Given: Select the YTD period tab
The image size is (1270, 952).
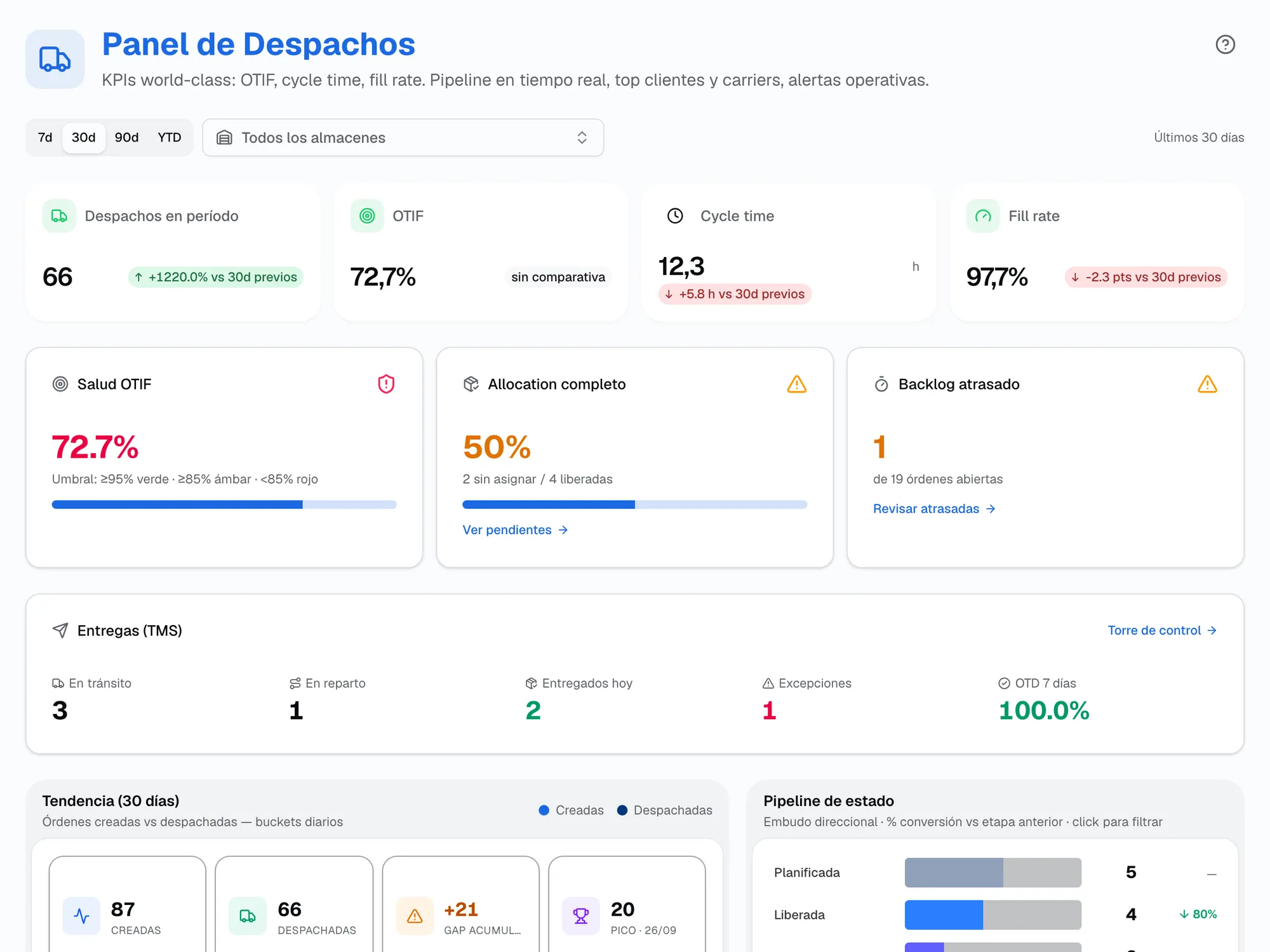Looking at the screenshot, I should 170,138.
